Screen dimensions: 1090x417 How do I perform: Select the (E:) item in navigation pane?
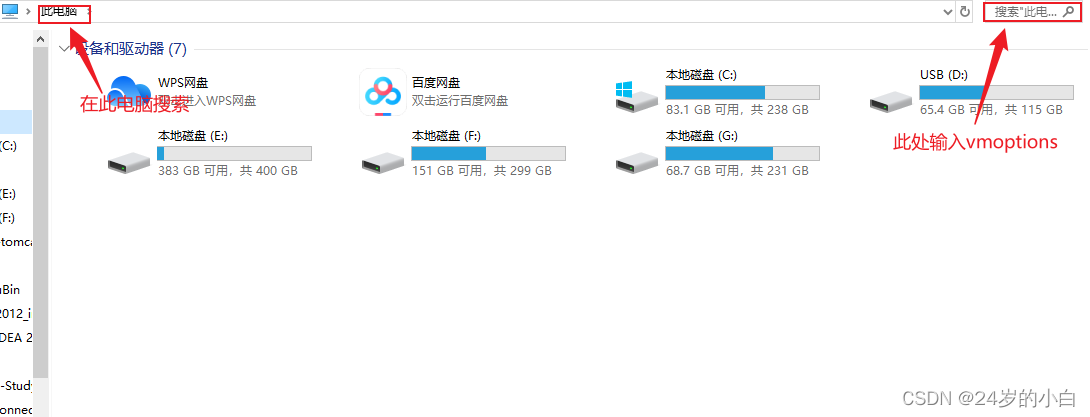8,193
